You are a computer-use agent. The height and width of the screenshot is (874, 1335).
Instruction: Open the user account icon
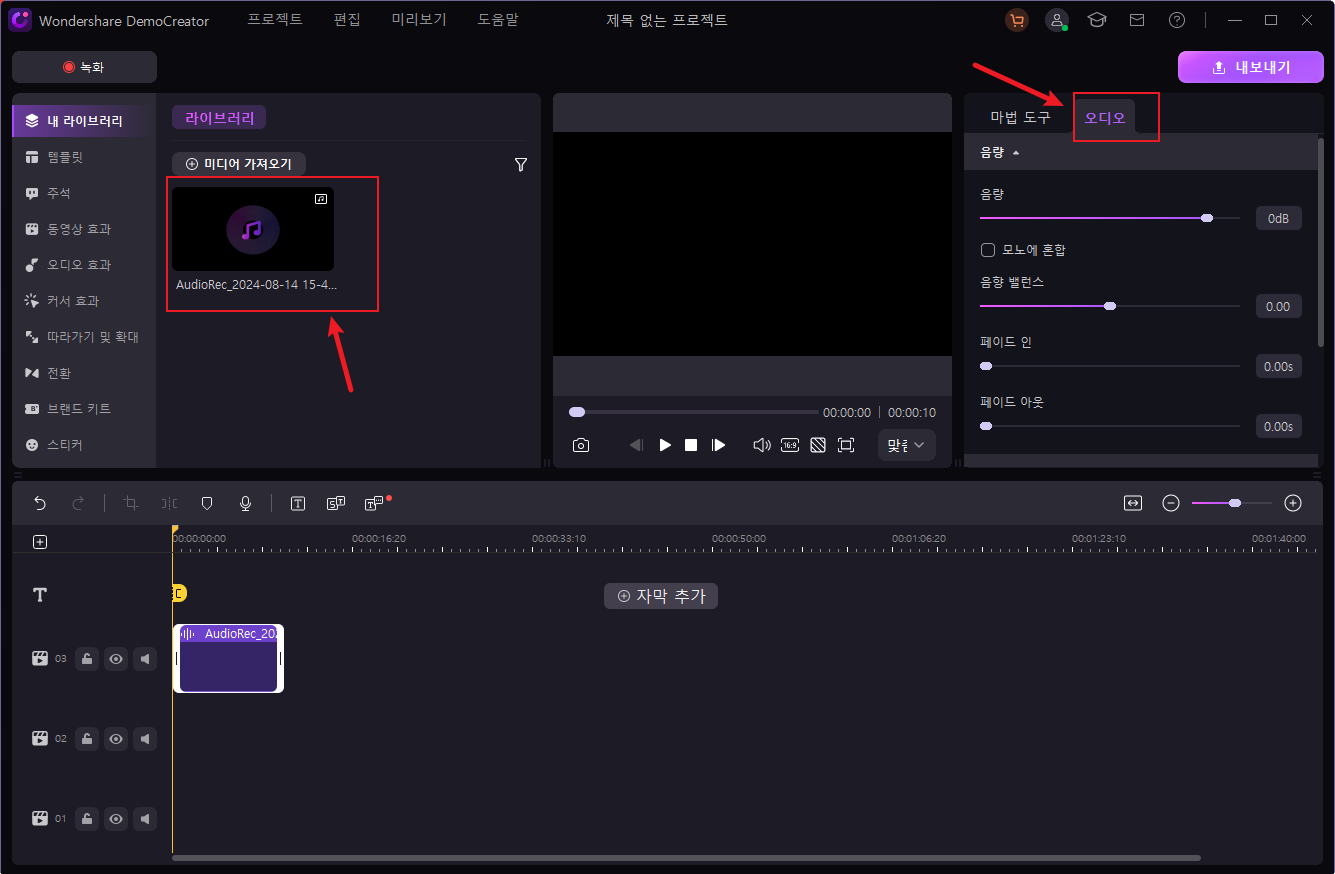tap(1057, 20)
